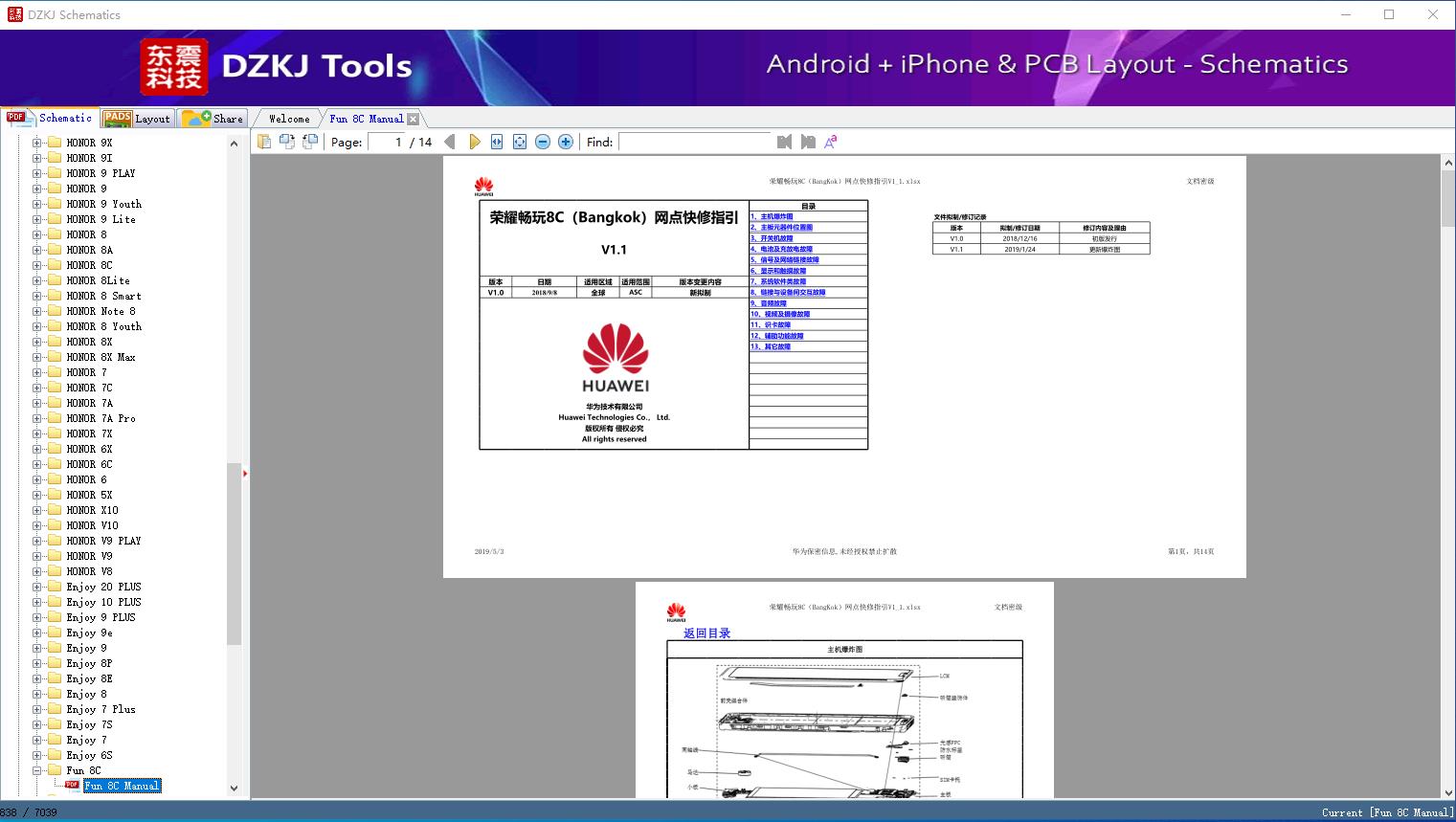Select the Enjoy 6S folder label
This screenshot has height=822, width=1456.
pos(89,755)
